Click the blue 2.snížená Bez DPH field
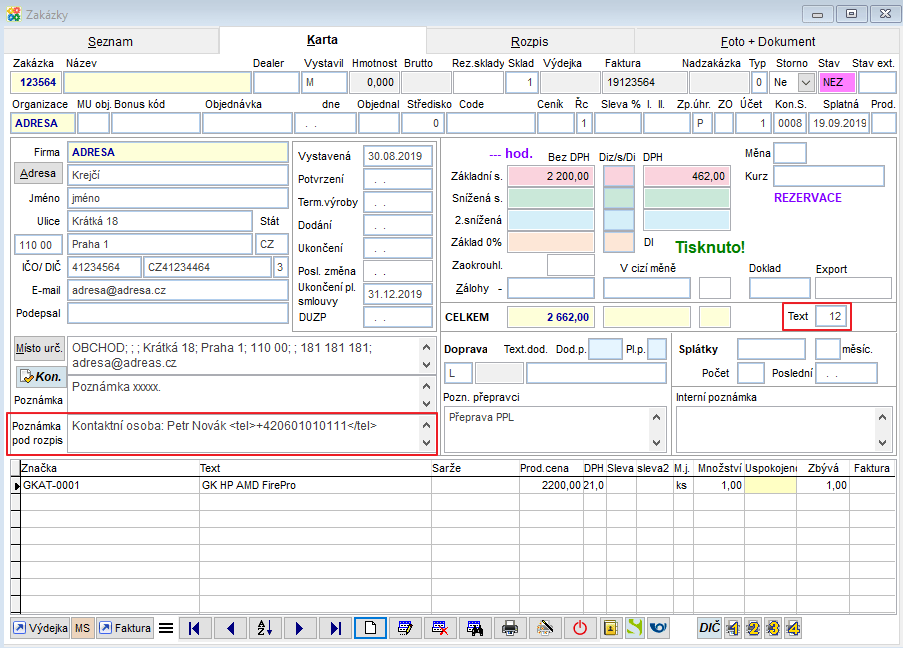 point(551,220)
